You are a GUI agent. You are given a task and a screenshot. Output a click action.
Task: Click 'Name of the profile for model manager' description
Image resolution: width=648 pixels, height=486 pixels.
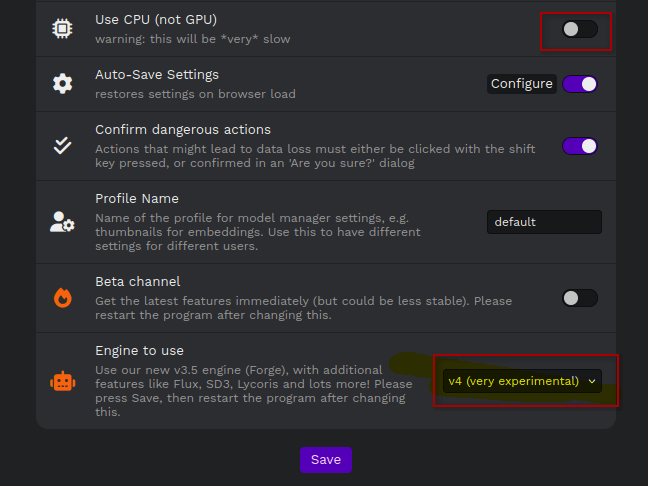pyautogui.click(x=257, y=232)
